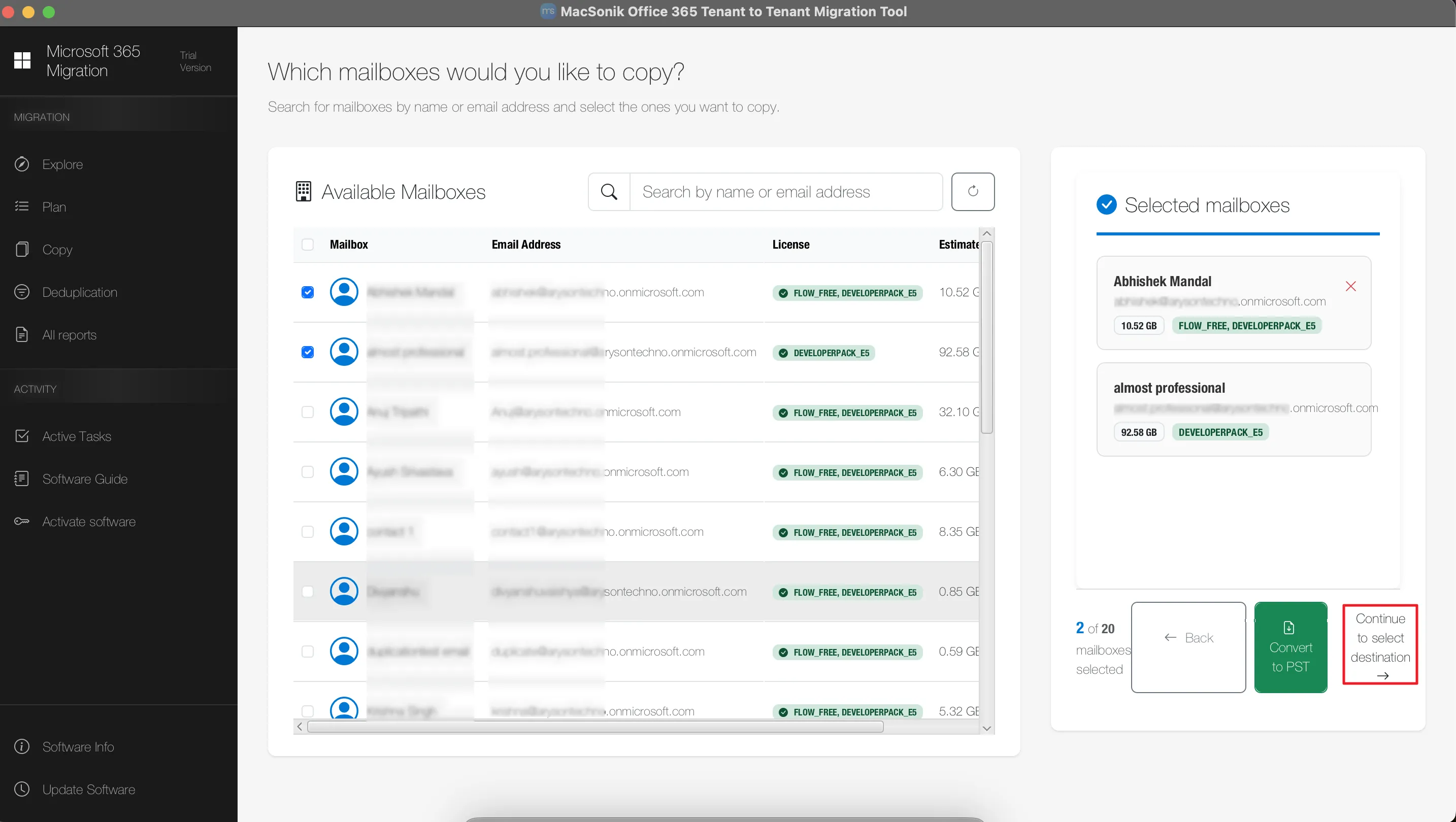This screenshot has height=822, width=1456.
Task: Click the Explore compass icon
Action: 22,164
